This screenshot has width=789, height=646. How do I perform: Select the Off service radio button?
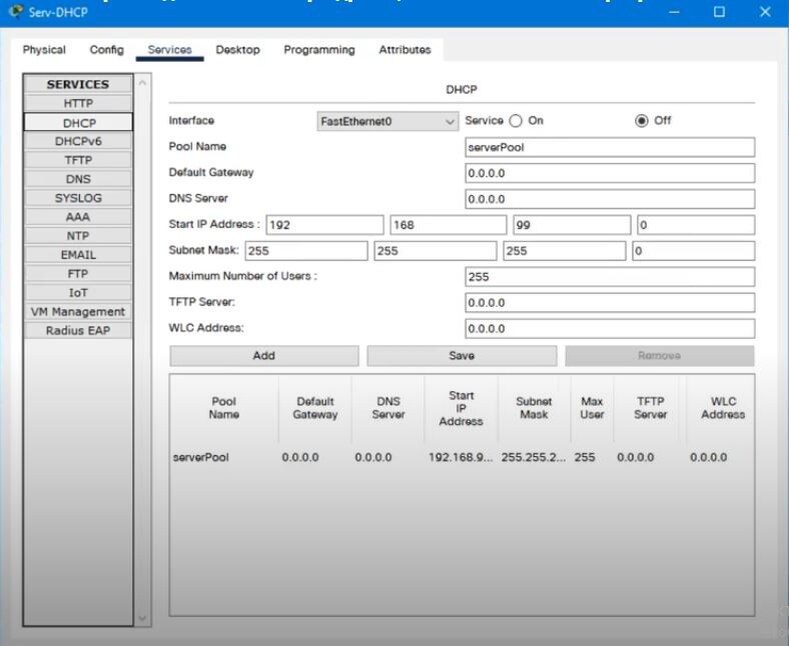pyautogui.click(x=641, y=121)
